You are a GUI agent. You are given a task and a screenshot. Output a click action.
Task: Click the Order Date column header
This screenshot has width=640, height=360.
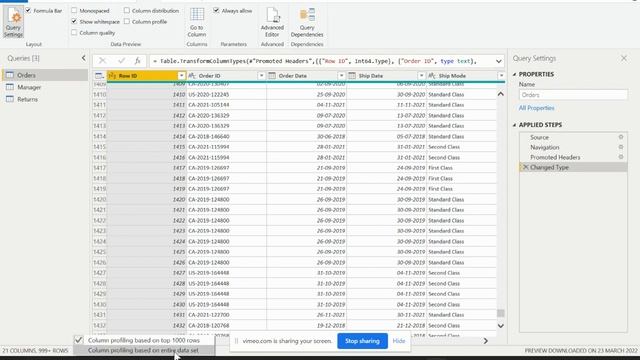[306, 76]
